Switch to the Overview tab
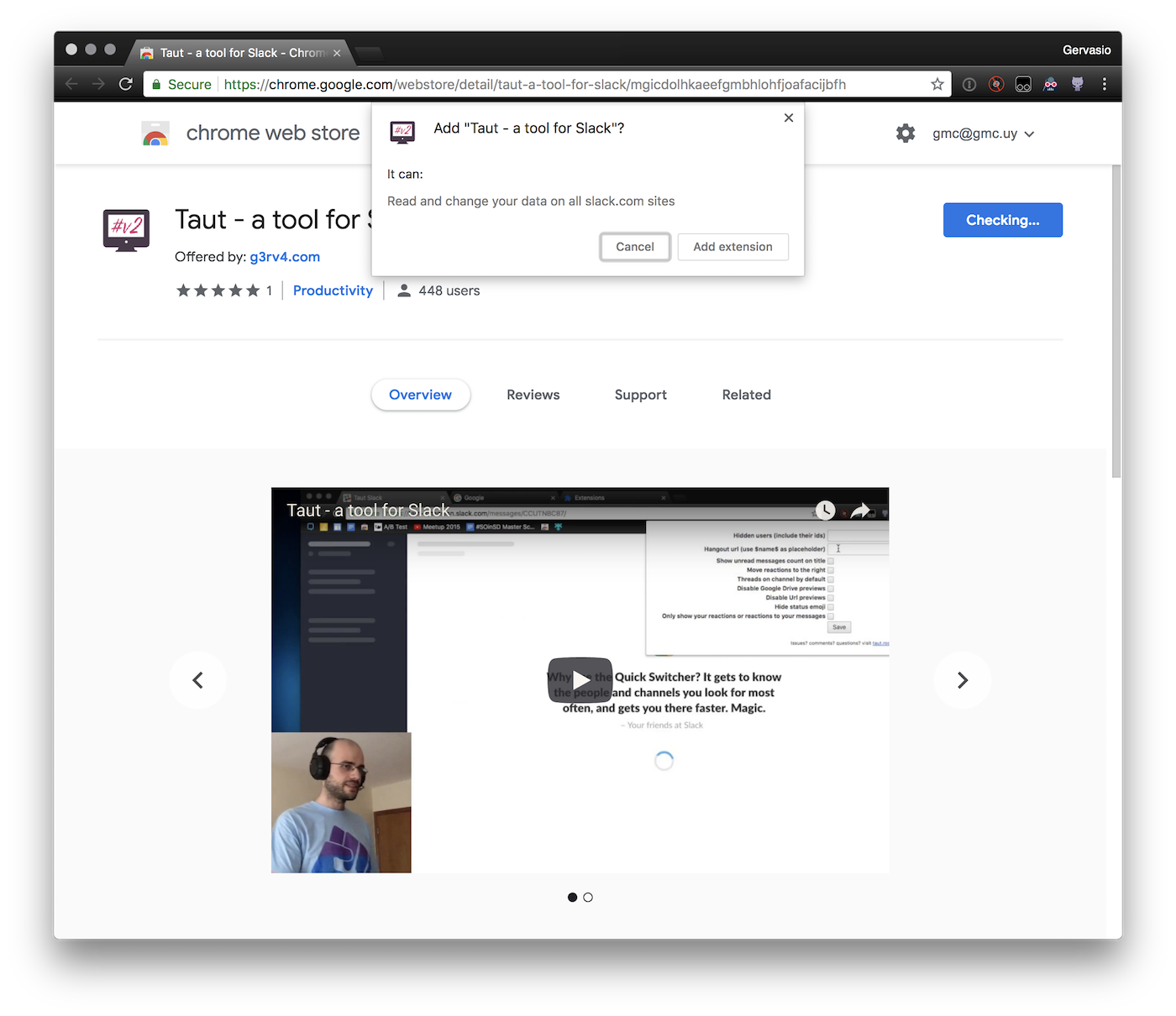 [x=421, y=395]
